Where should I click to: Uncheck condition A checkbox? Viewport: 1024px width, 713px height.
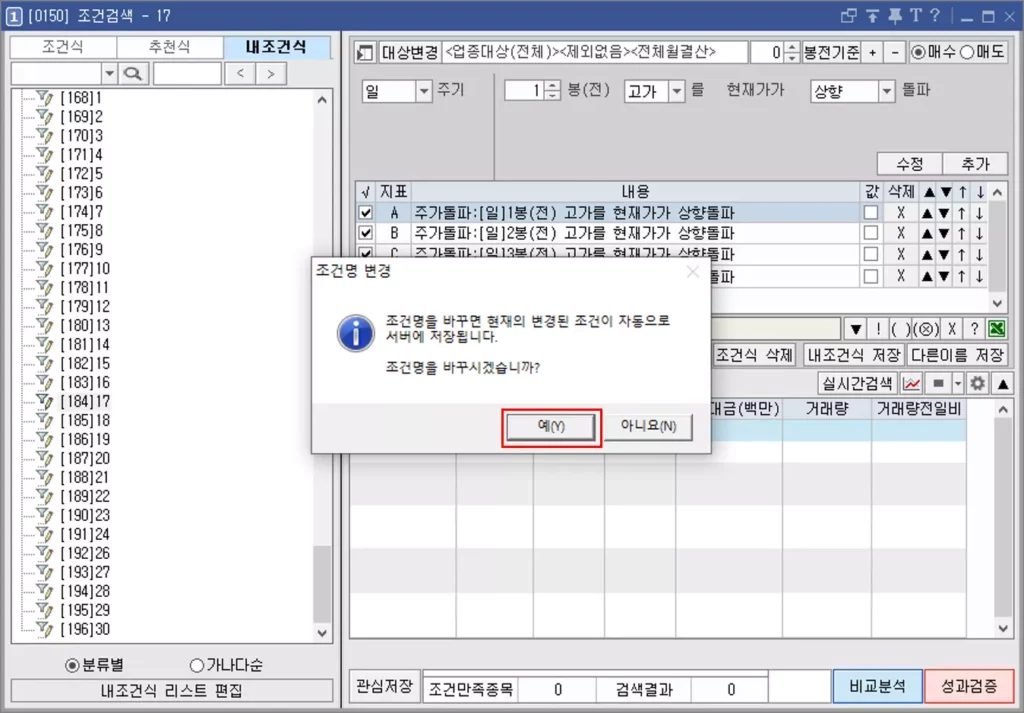click(x=366, y=213)
